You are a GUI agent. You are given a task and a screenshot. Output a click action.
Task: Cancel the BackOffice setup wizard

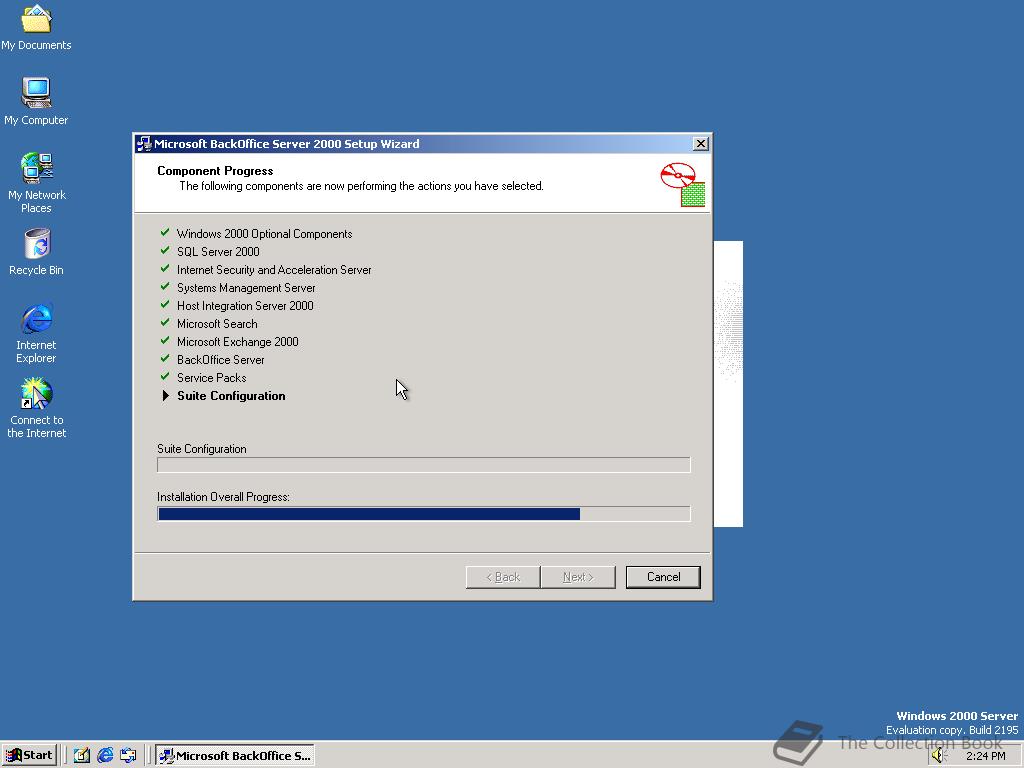663,577
